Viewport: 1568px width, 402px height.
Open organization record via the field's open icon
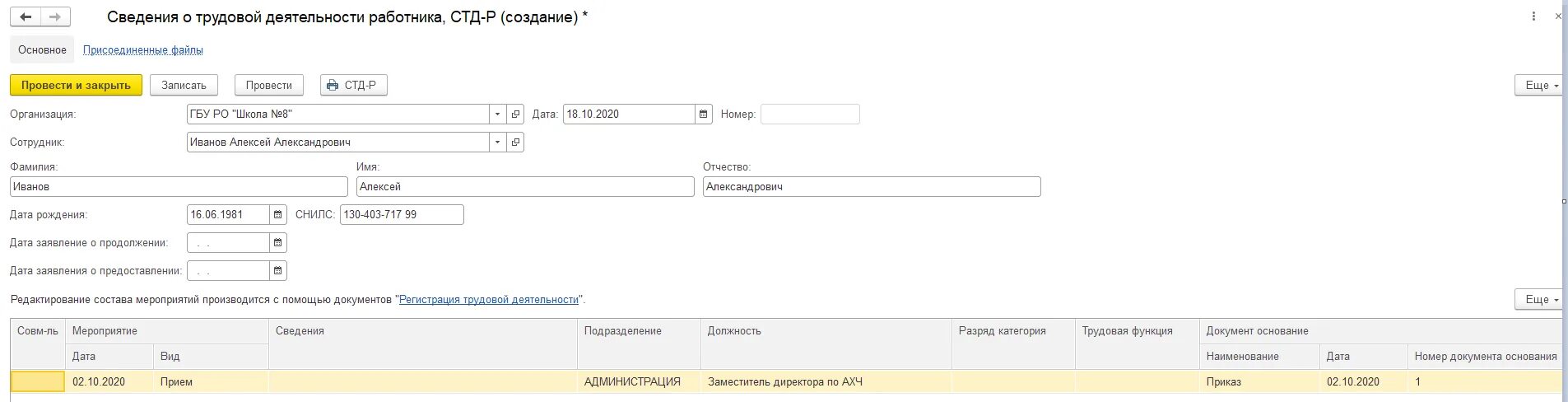tap(515, 115)
